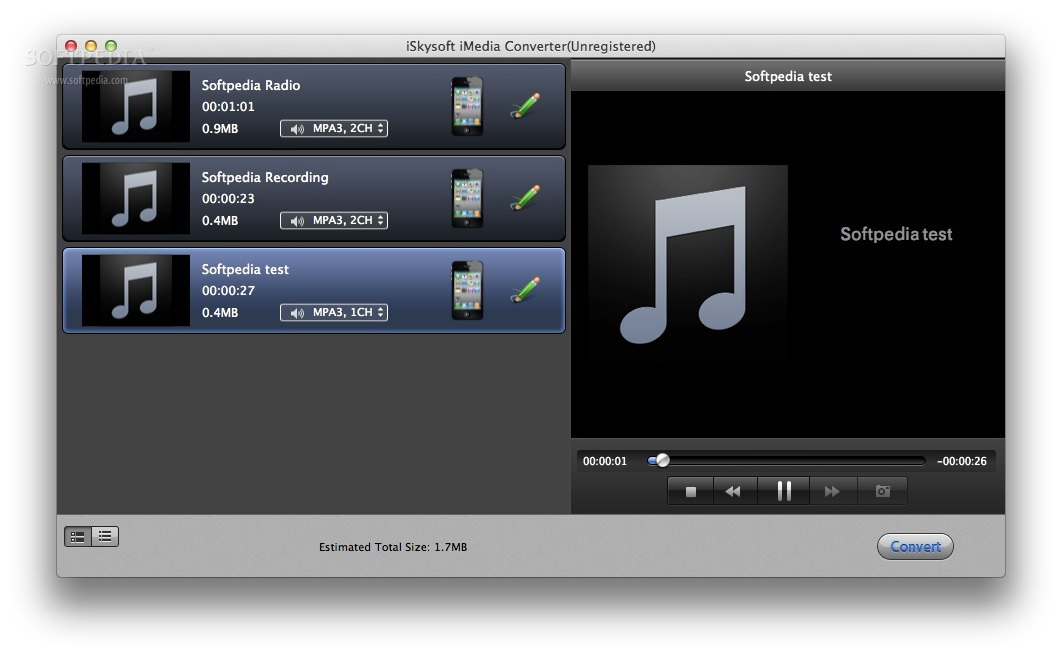Viewport: 1062px width, 656px height.
Task: Click the Estimated Total Size: 1.7MB status text
Action: (393, 547)
